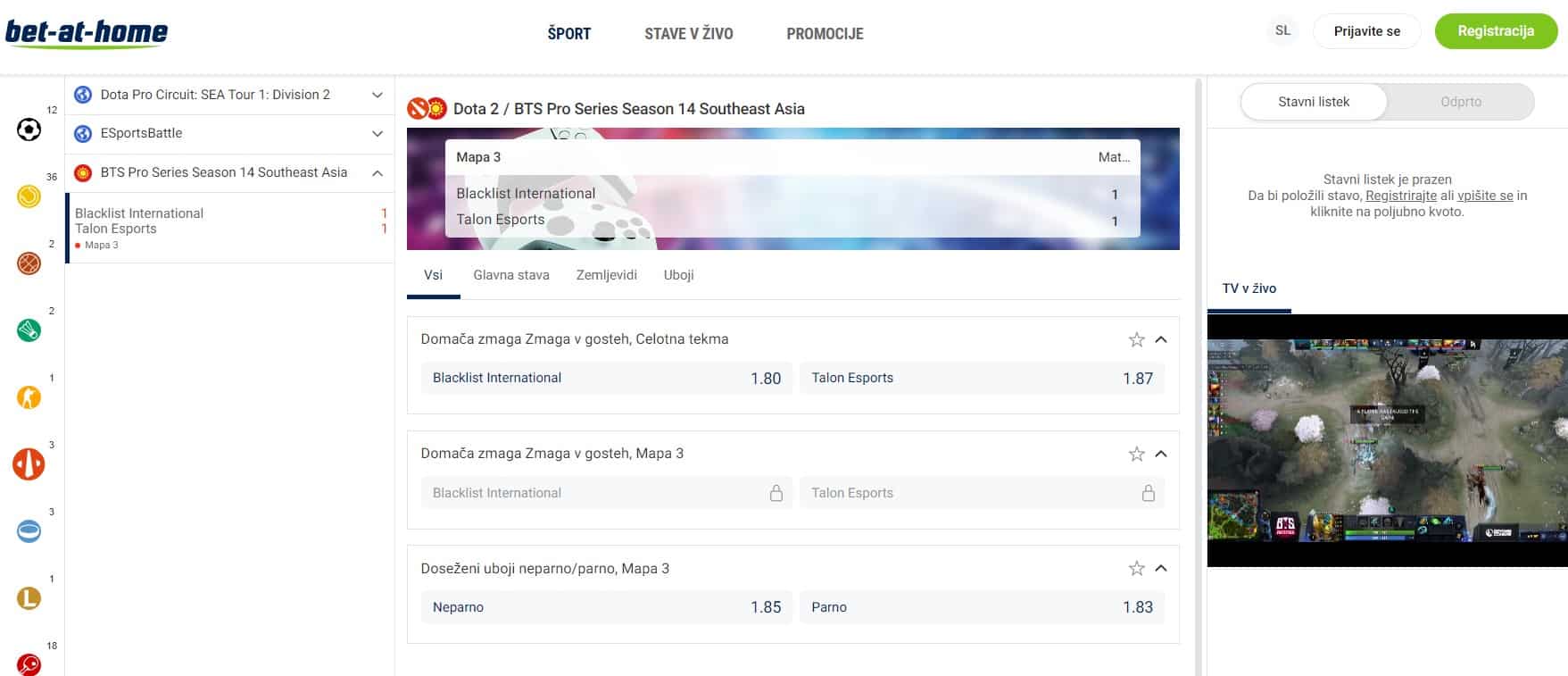Viewport: 1568px width, 676px height.
Task: Bet on Blacklist International at 1.80
Action: point(606,378)
